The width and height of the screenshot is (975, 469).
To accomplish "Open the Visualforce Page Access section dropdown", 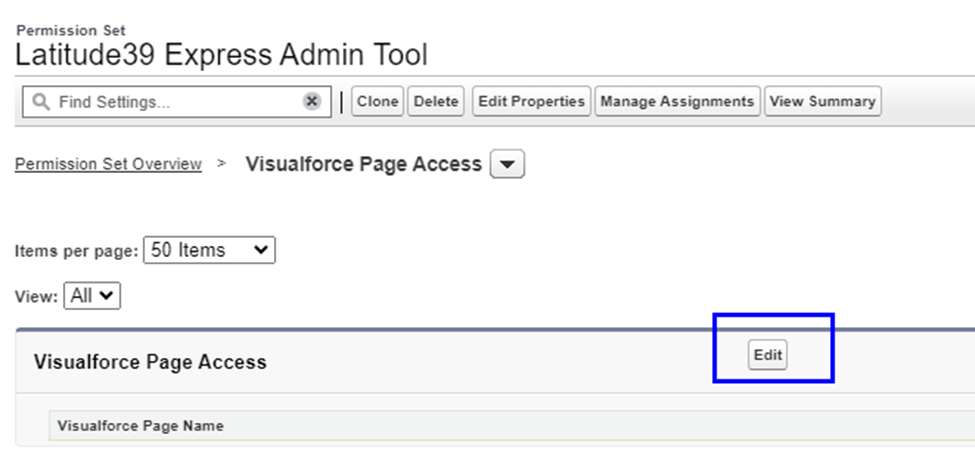I will 507,164.
